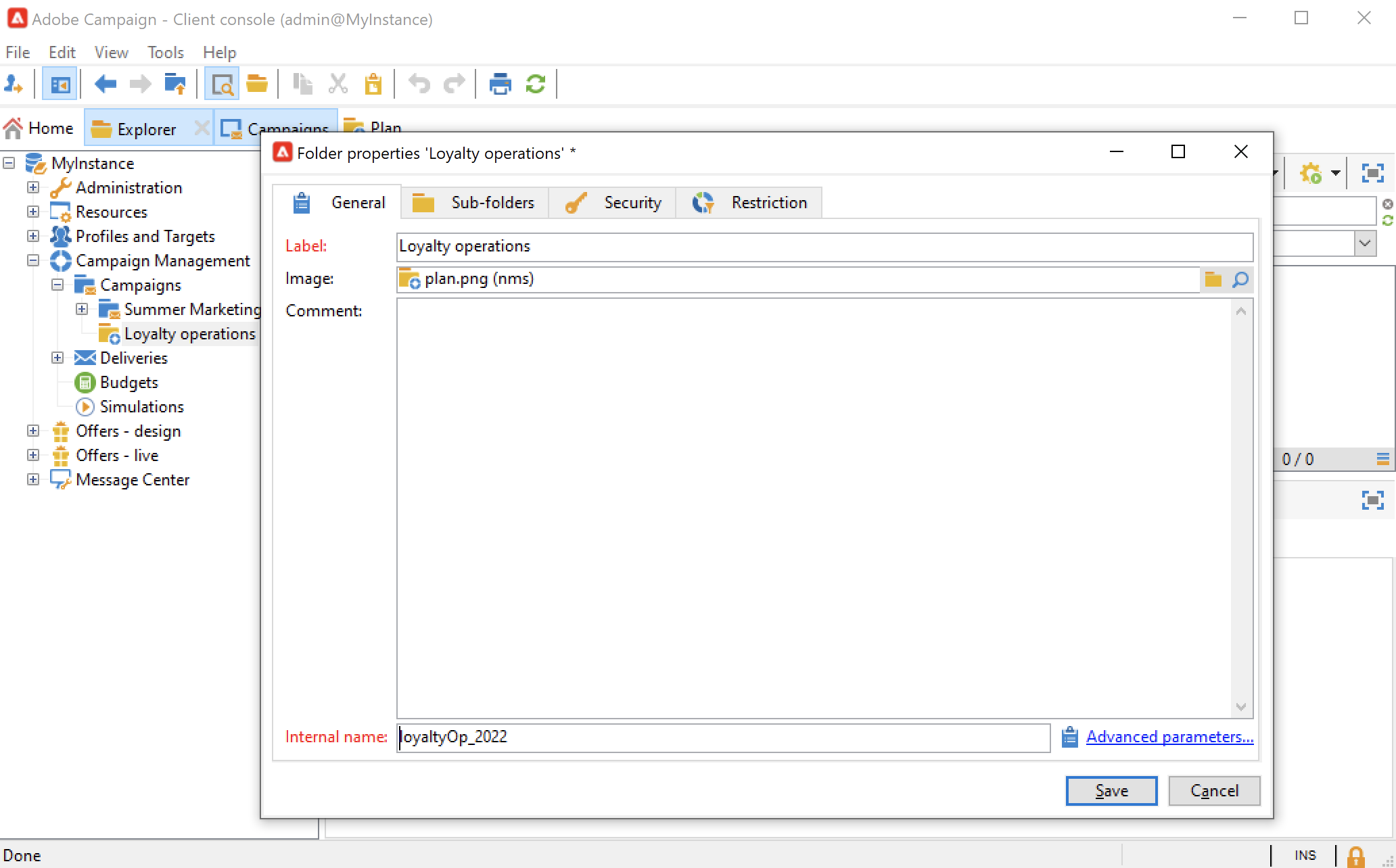The height and width of the screenshot is (868, 1396).
Task: Click the lock icon in status bar
Action: tap(1355, 856)
